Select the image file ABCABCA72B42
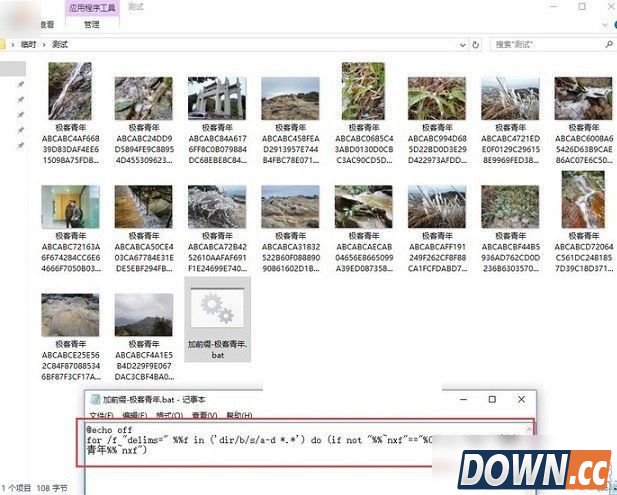Image resolution: width=617 pixels, height=495 pixels. click(217, 207)
